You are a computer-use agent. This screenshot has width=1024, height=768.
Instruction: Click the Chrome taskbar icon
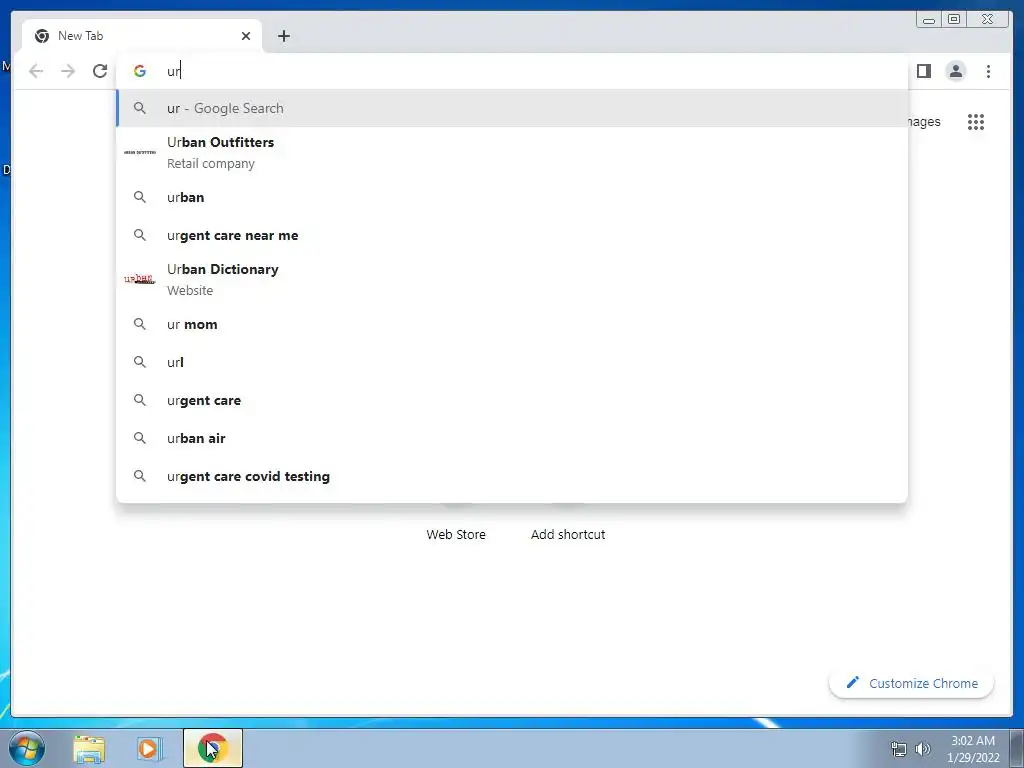(x=213, y=748)
